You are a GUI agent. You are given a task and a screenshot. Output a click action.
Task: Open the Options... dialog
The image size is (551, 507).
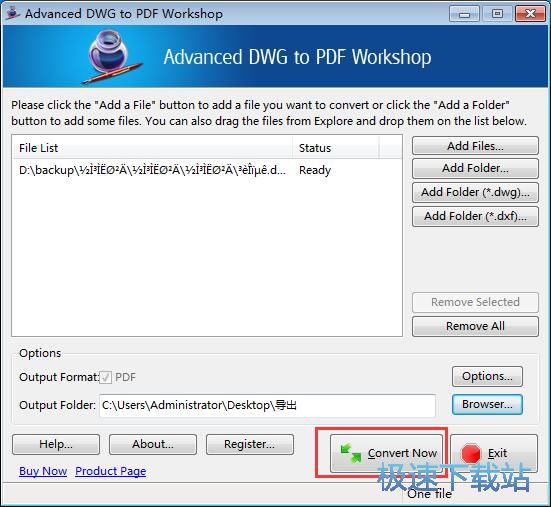click(x=487, y=376)
